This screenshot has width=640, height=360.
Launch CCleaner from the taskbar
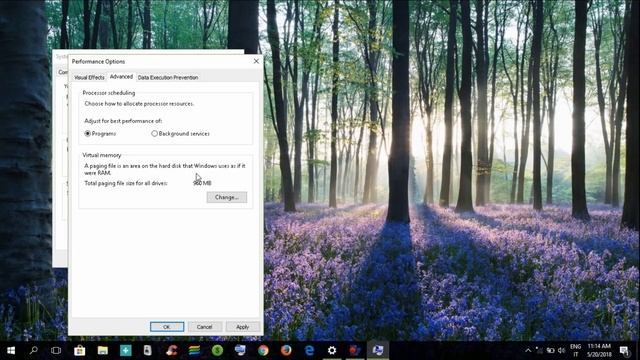171,350
